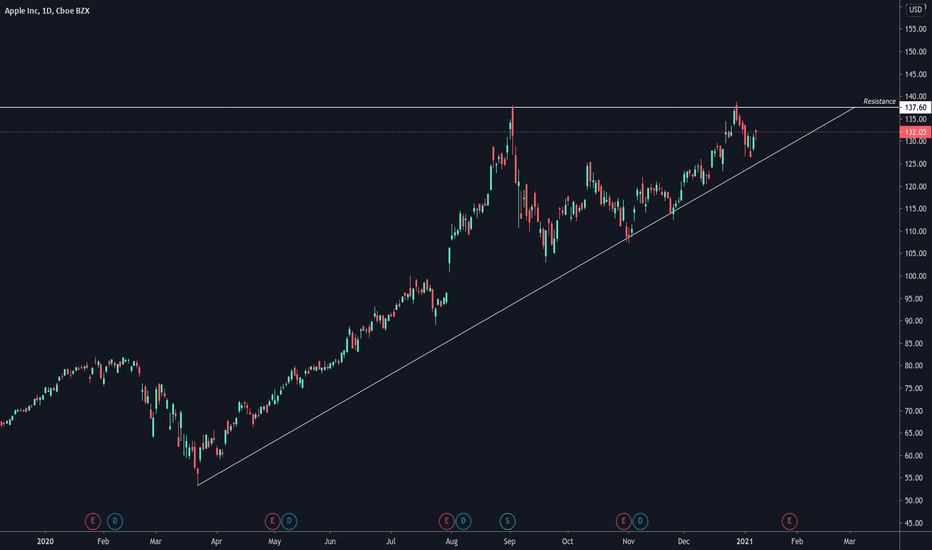Open the first earnings E marker before Feb 2020
932x550 pixels.
click(93, 521)
